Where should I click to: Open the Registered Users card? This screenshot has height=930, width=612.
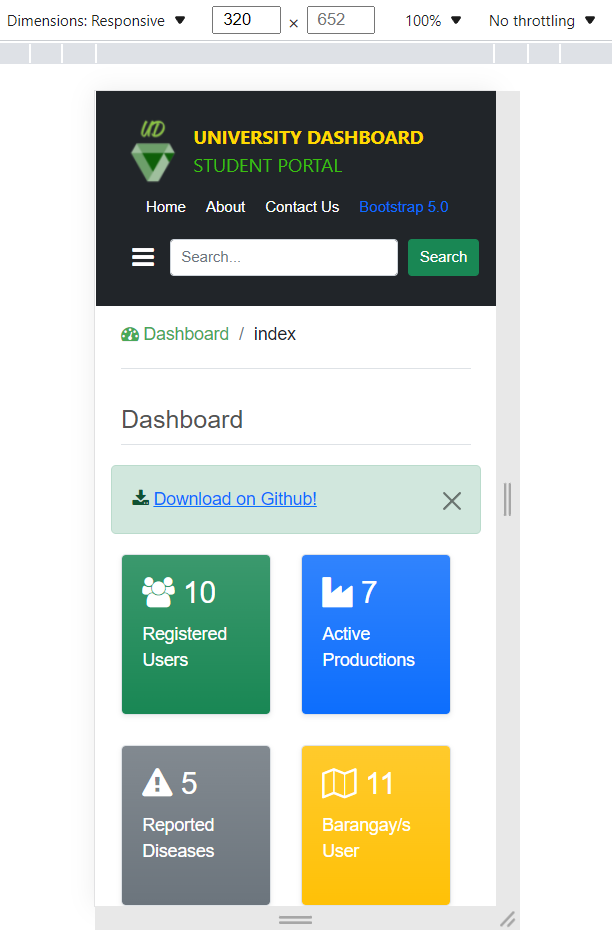tap(196, 635)
